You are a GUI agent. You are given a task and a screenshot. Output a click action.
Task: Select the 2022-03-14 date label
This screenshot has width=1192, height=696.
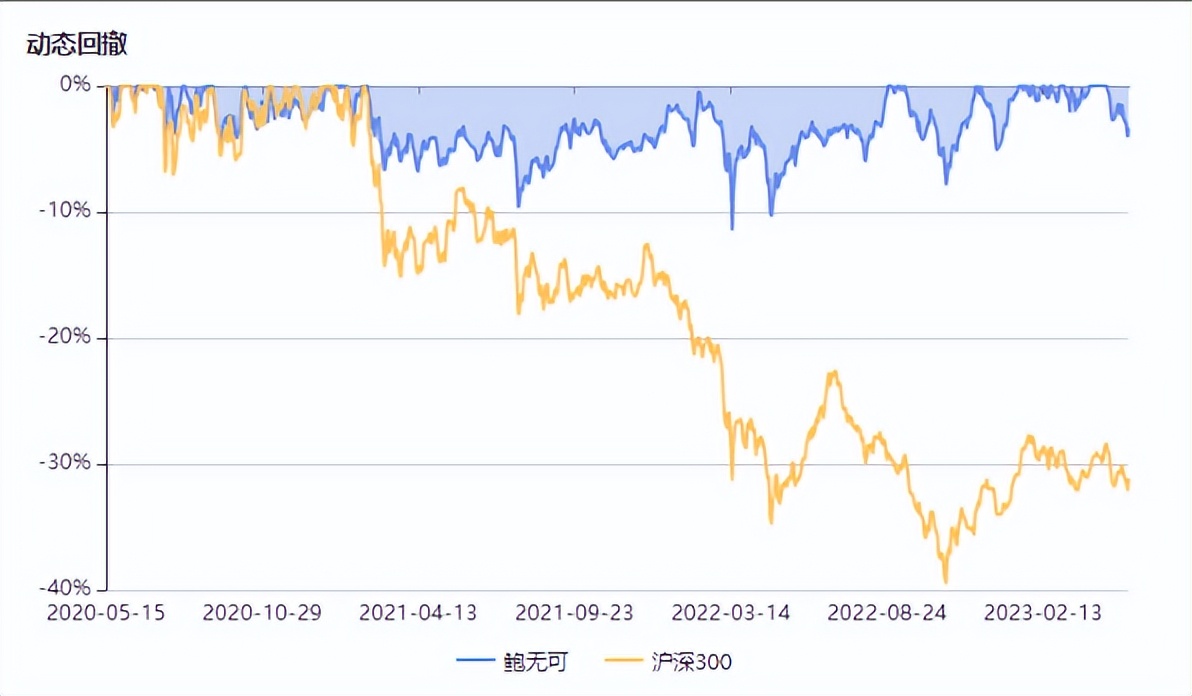(x=731, y=613)
